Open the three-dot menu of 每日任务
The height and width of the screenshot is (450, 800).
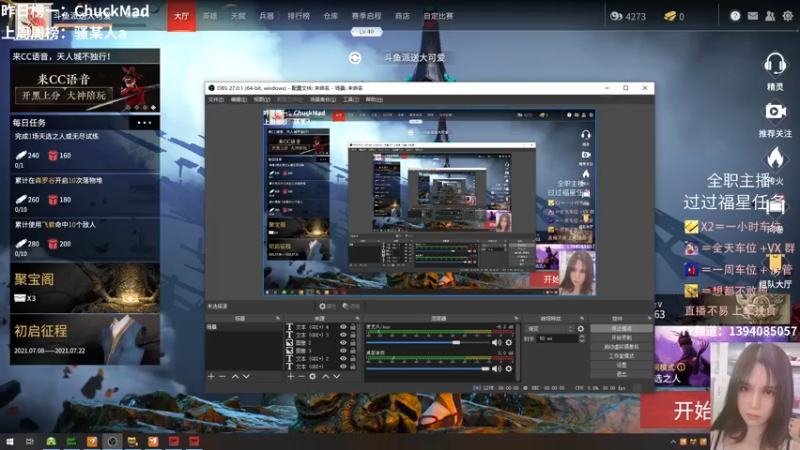pyautogui.click(x=144, y=123)
